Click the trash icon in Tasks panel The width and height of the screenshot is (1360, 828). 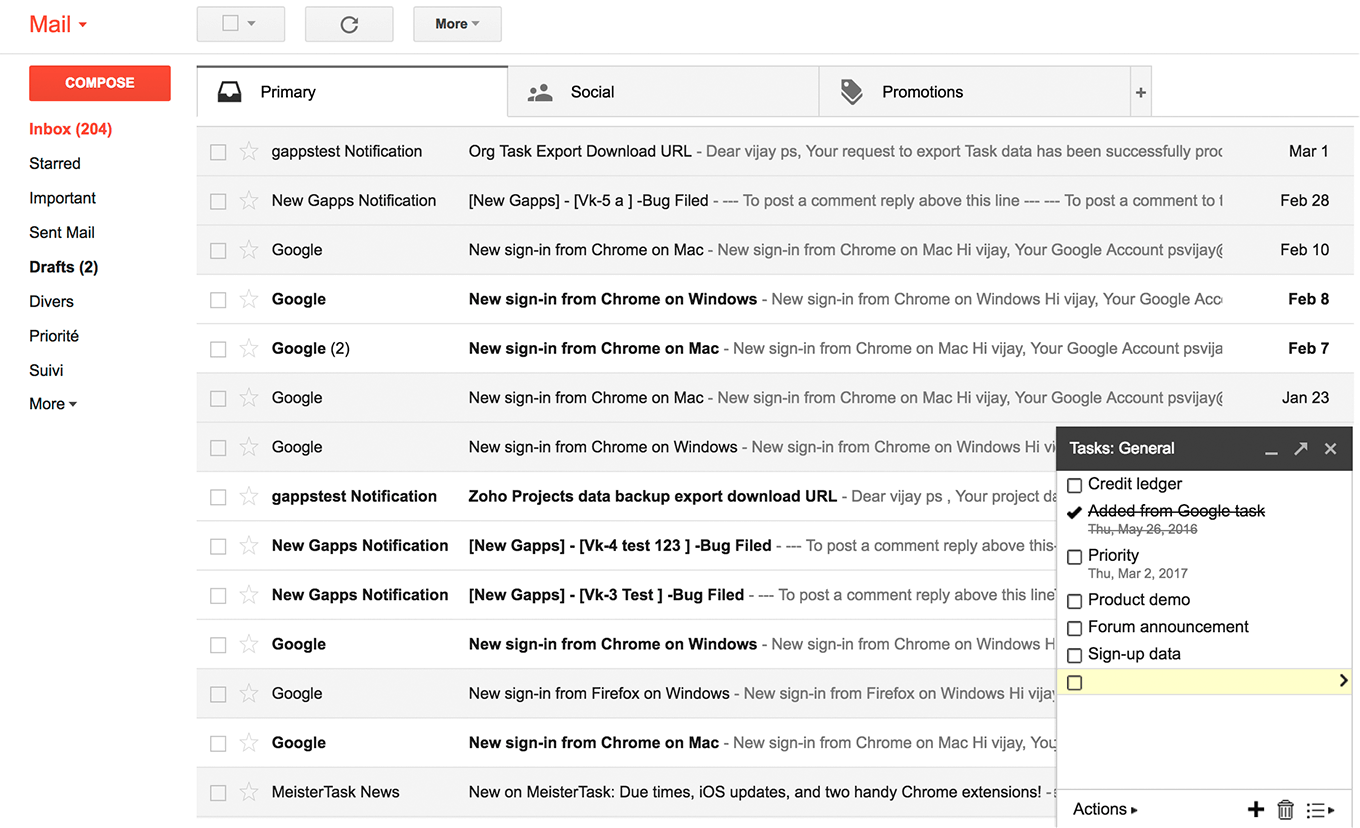click(x=1286, y=809)
